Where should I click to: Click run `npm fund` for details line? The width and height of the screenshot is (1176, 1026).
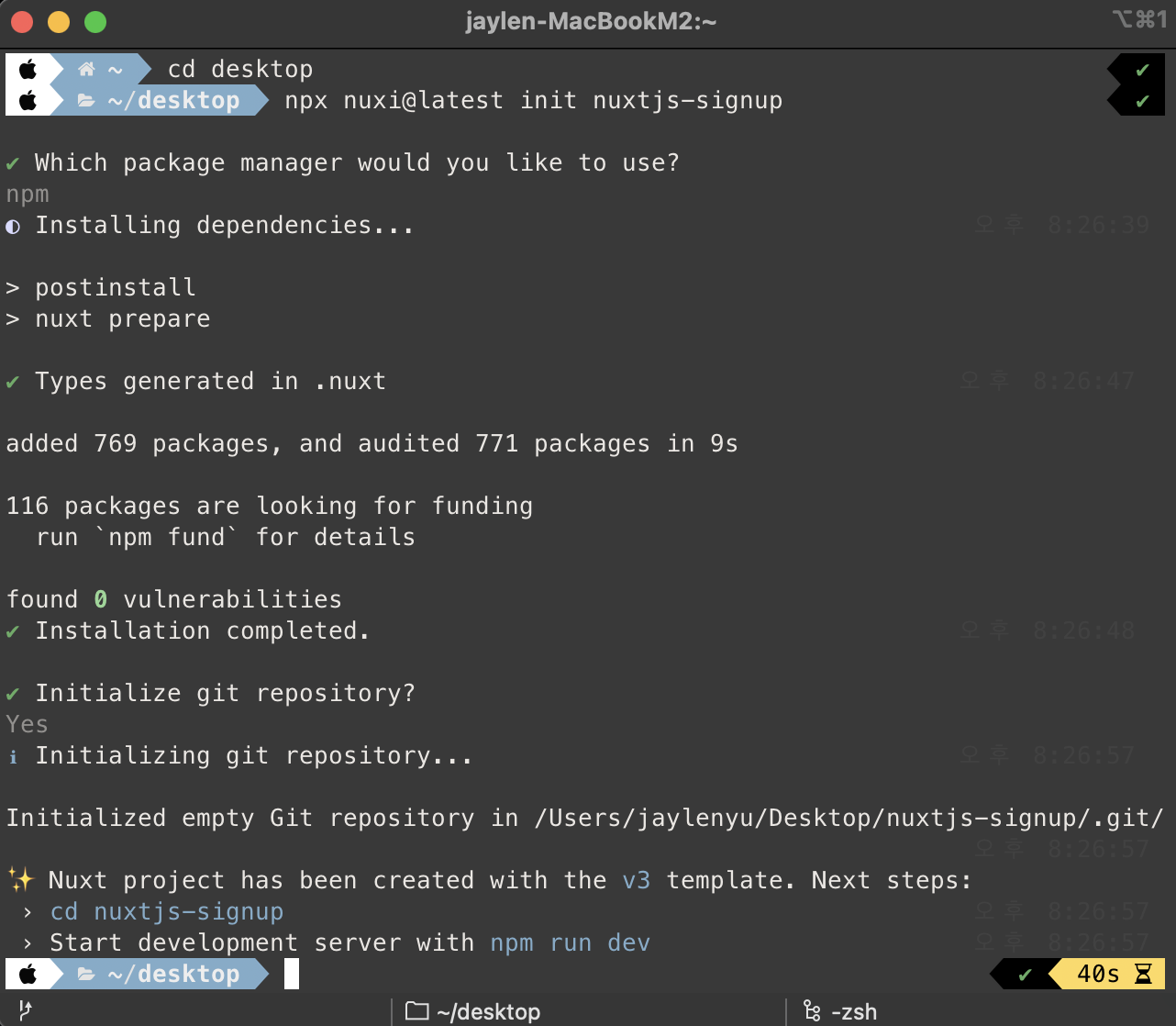pyautogui.click(x=226, y=538)
